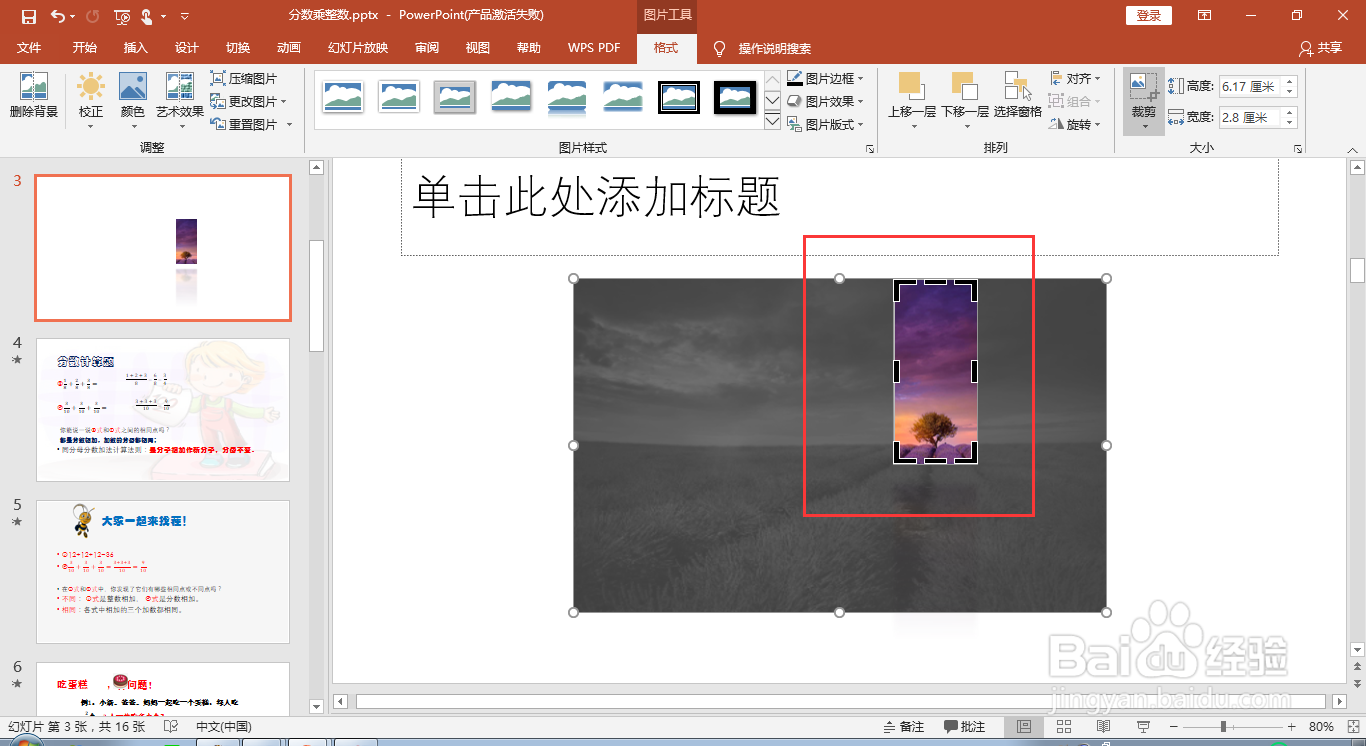This screenshot has height=746, width=1366.
Task: Select the black double-frame picture style
Action: (x=679, y=97)
